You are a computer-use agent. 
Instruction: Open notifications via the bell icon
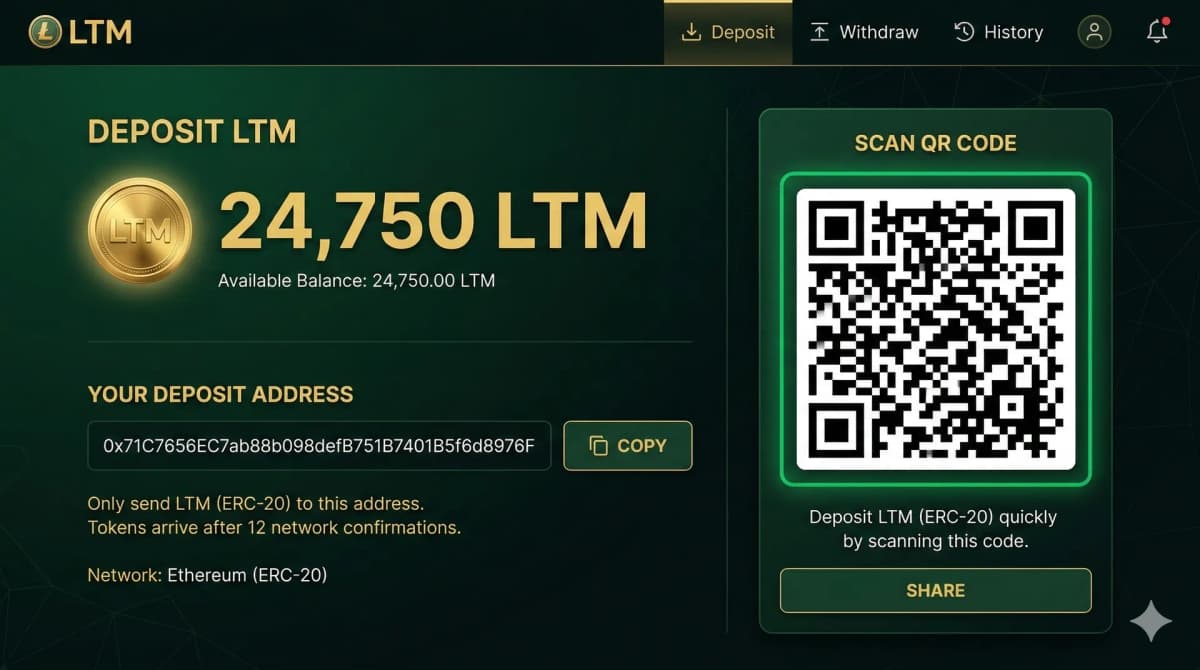click(x=1157, y=31)
